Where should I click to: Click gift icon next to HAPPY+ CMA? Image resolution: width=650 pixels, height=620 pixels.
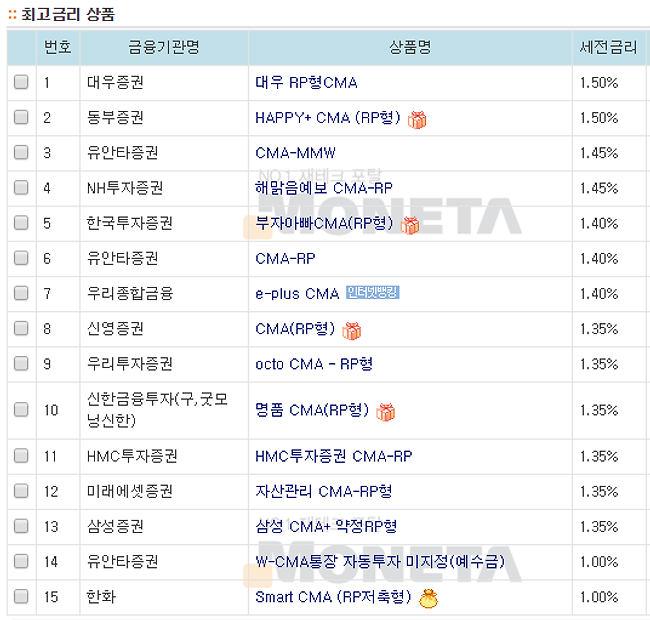click(417, 119)
